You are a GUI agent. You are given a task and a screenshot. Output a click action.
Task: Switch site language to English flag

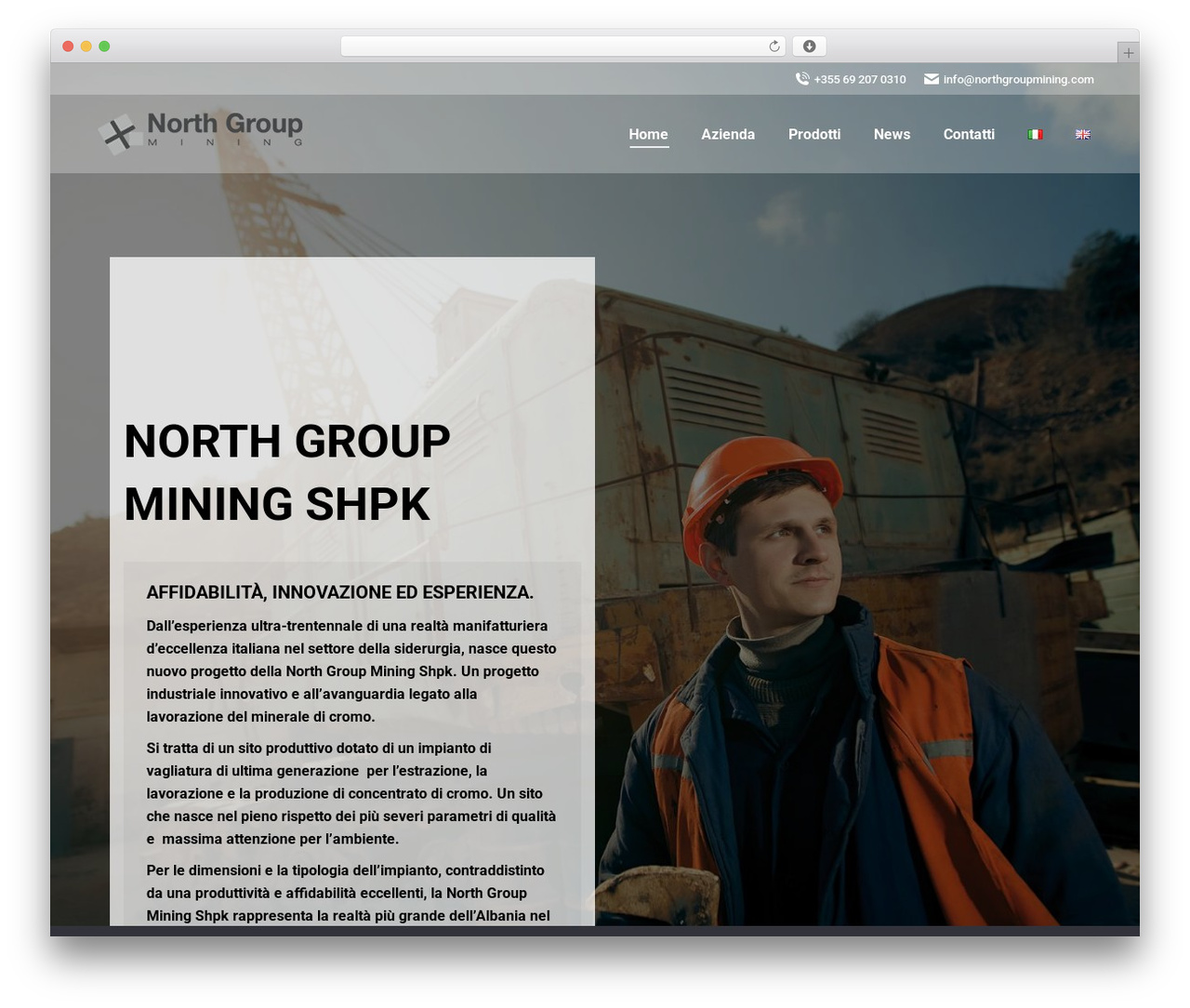click(x=1083, y=135)
